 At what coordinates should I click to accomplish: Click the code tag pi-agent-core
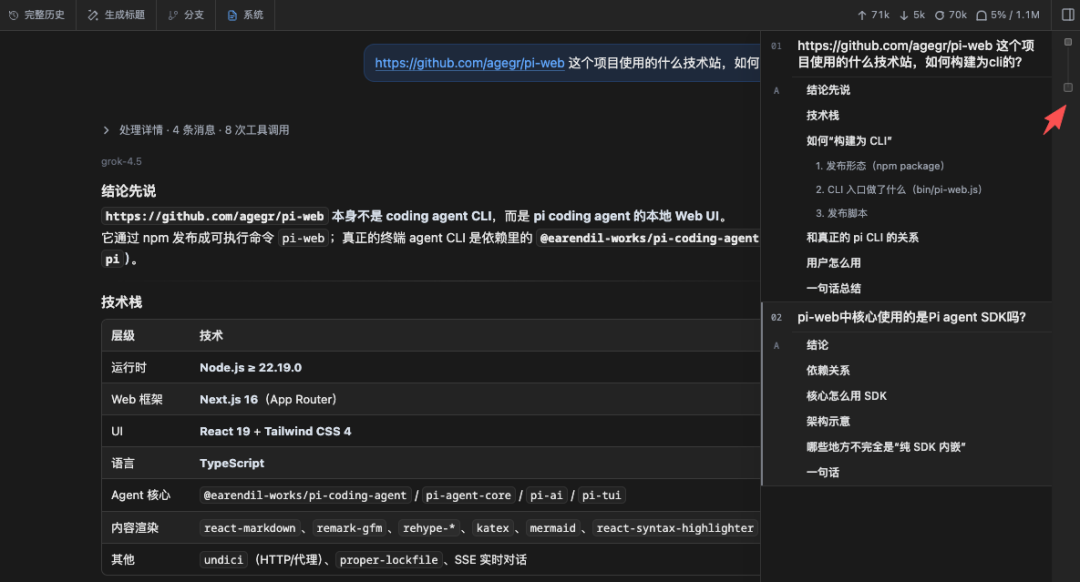468,495
